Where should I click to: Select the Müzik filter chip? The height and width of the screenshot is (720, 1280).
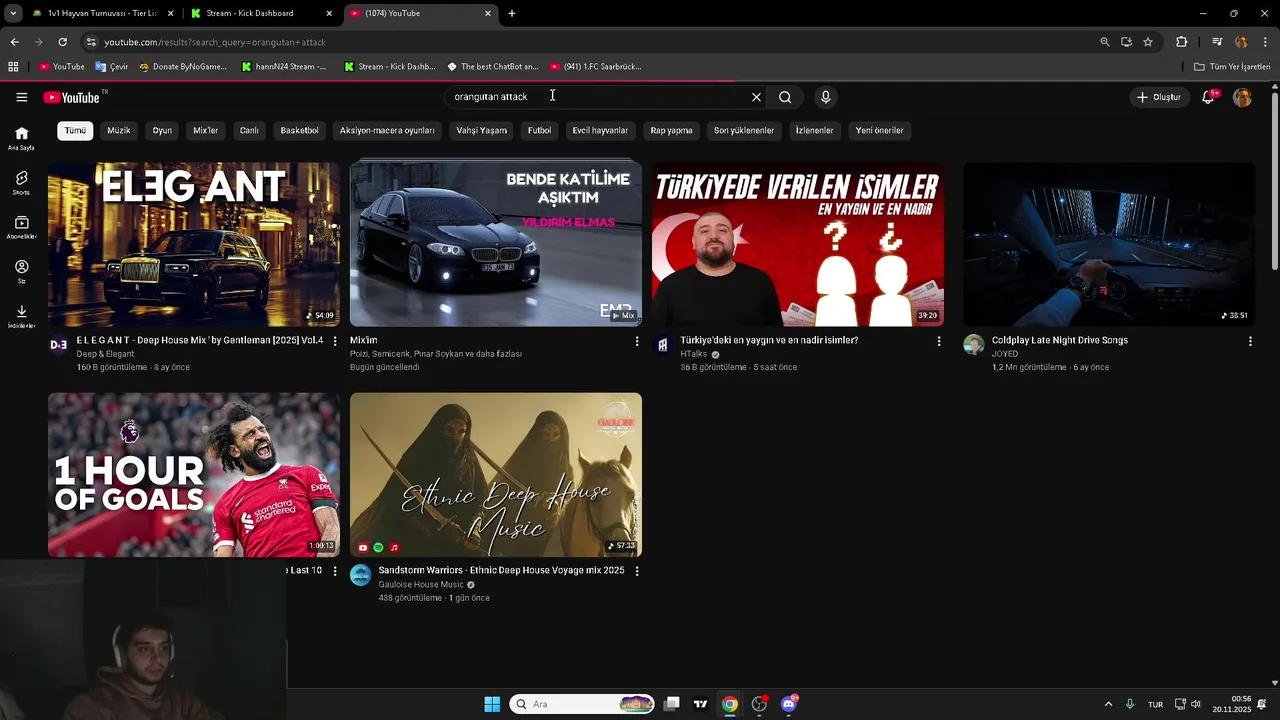[x=119, y=130]
